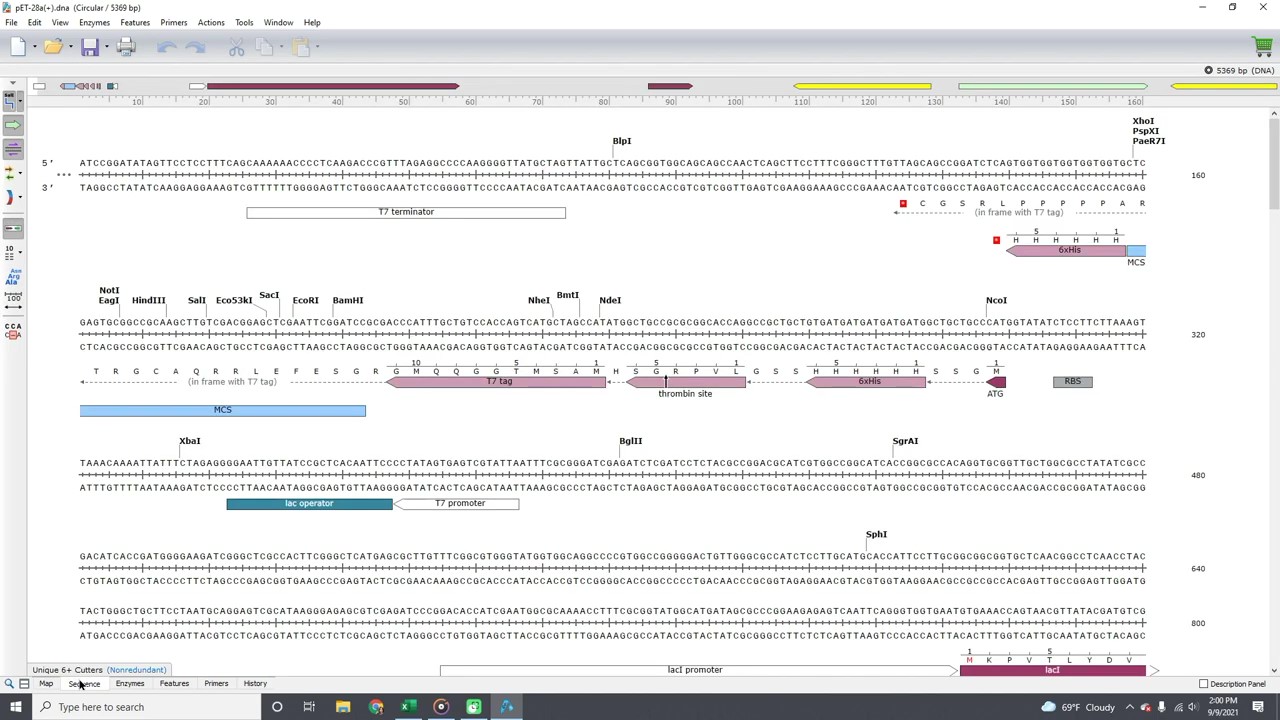Click the Save toolbar icon

[90, 47]
